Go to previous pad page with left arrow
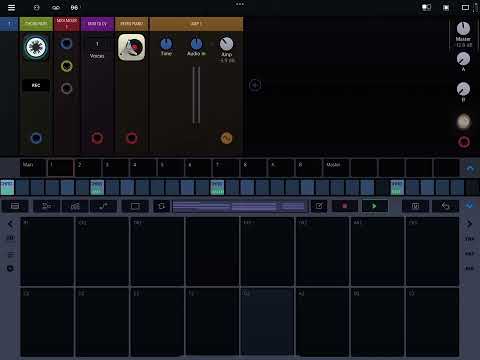The height and width of the screenshot is (360, 480). (x=10, y=224)
